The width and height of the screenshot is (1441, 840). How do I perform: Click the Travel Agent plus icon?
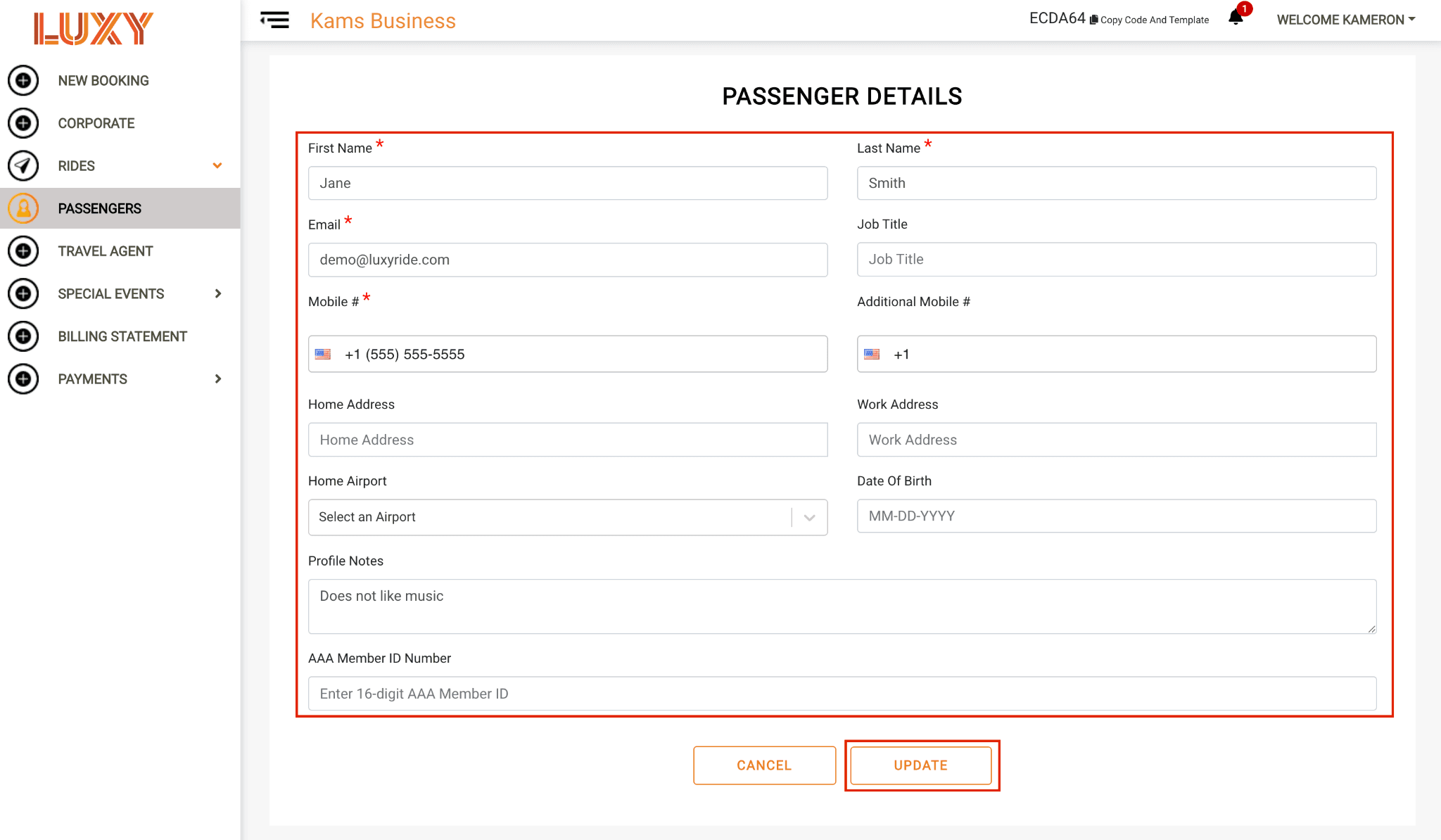pos(23,251)
